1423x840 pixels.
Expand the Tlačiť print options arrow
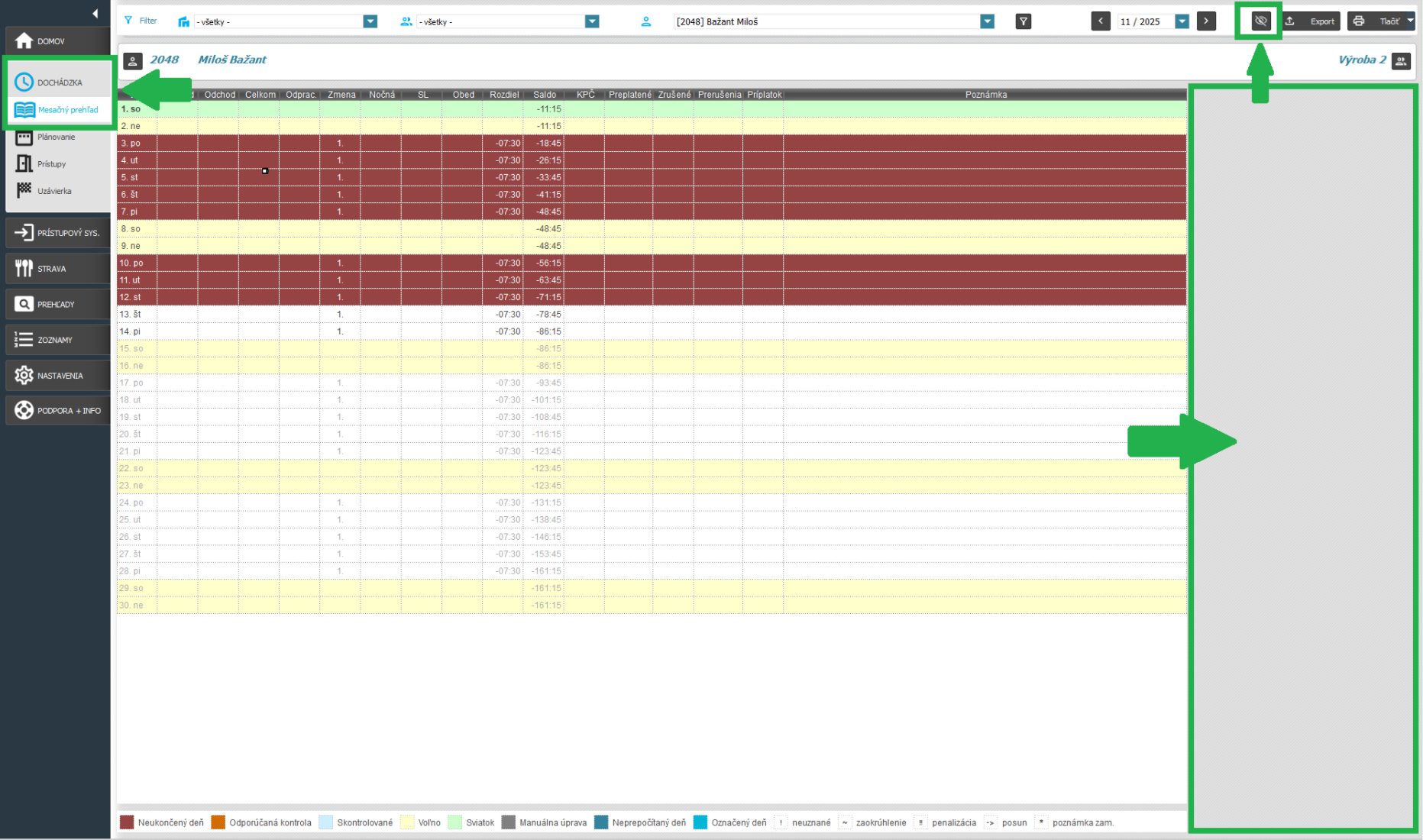[1410, 21]
